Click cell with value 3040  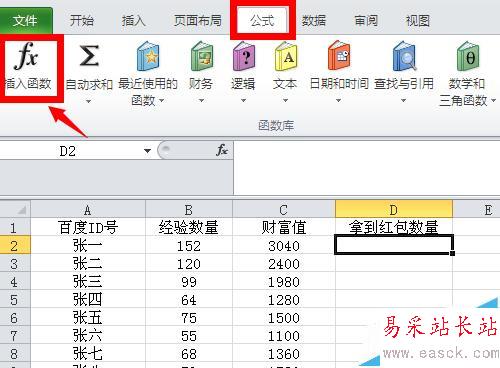coord(284,246)
